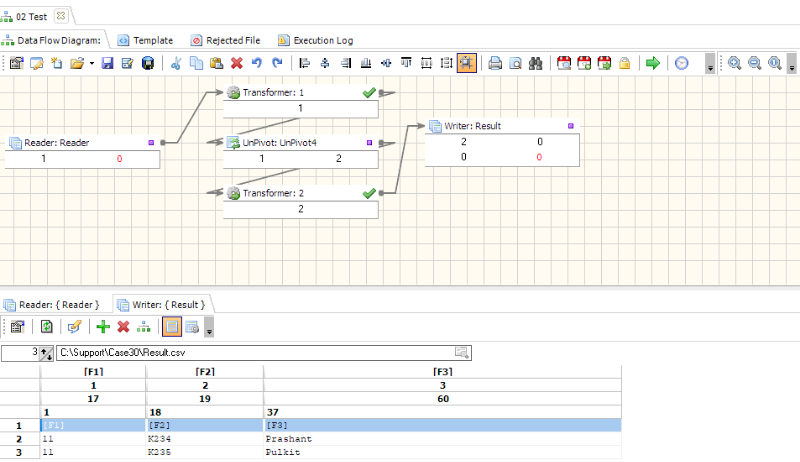Open print preview magnifier-page icon

(x=515, y=63)
